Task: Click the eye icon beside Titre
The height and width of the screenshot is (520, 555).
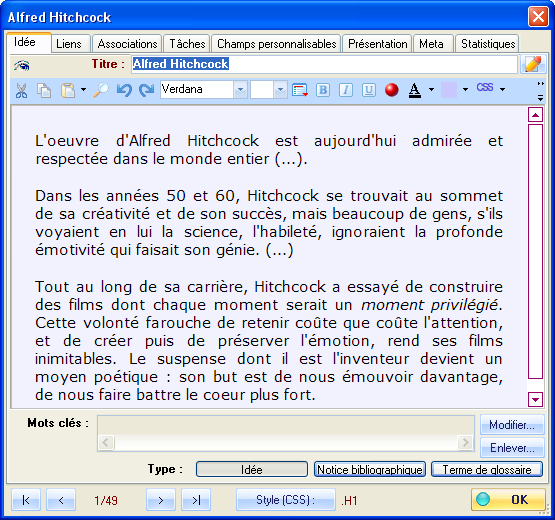Action: [x=22, y=65]
